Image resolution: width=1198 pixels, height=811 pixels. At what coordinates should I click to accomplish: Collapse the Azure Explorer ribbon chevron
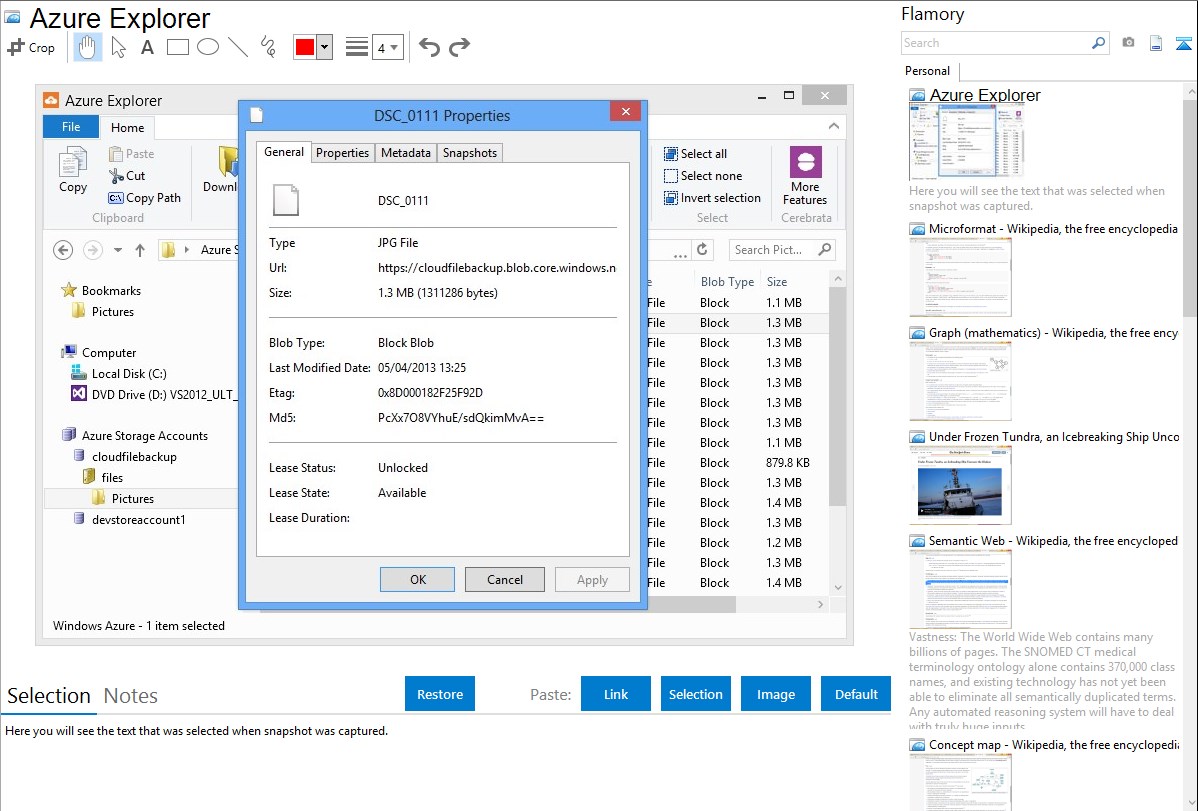(834, 126)
